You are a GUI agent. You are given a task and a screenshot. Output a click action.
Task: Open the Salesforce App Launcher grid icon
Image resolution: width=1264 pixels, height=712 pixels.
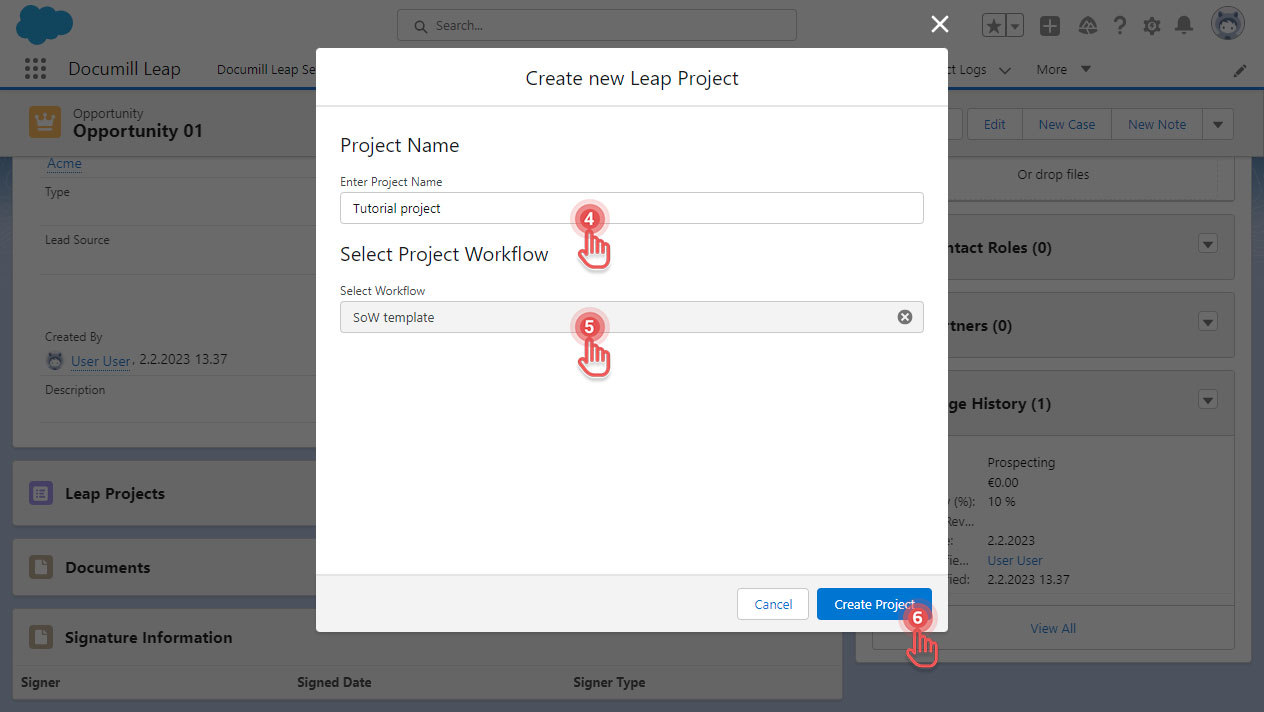coord(35,68)
